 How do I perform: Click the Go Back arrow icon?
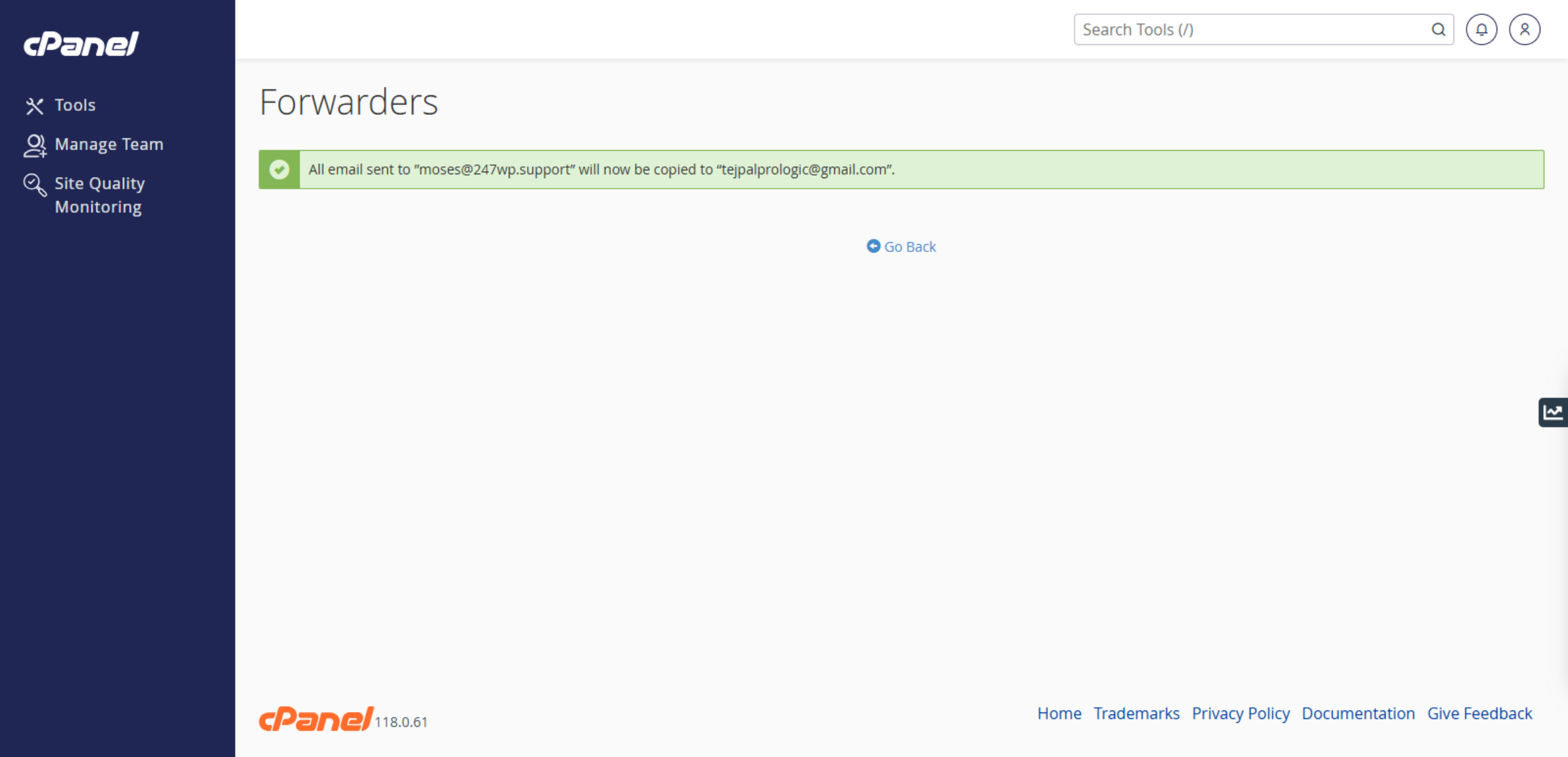[874, 246]
